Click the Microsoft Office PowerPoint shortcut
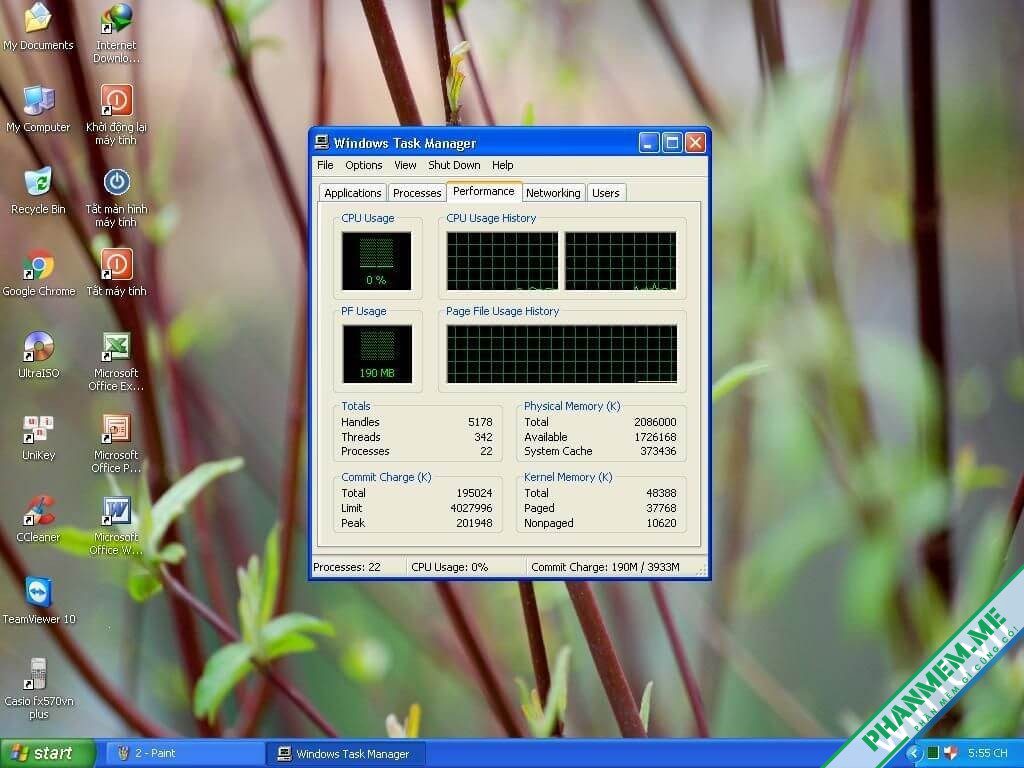Screen dimensions: 1024x768 116,443
